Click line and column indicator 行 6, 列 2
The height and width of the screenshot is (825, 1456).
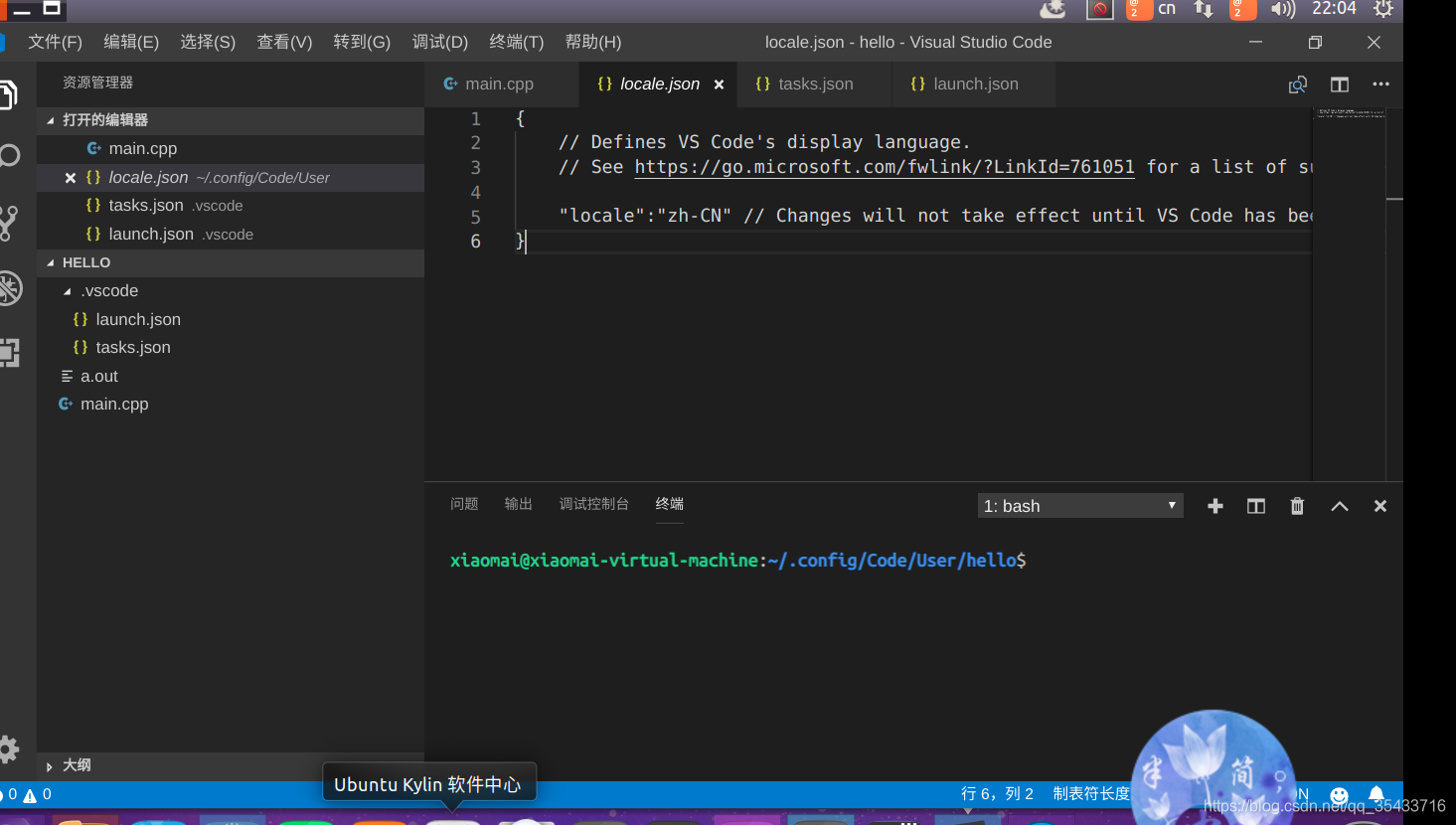[x=997, y=794]
